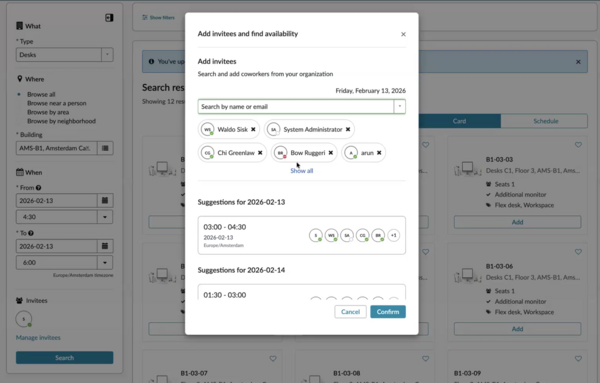Click the From date 2026-02-13 field

tap(56, 200)
